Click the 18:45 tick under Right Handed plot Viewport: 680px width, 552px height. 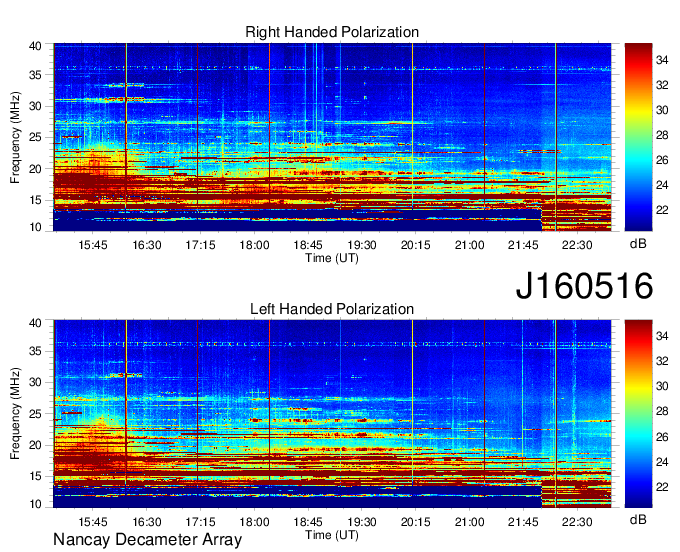pos(308,245)
